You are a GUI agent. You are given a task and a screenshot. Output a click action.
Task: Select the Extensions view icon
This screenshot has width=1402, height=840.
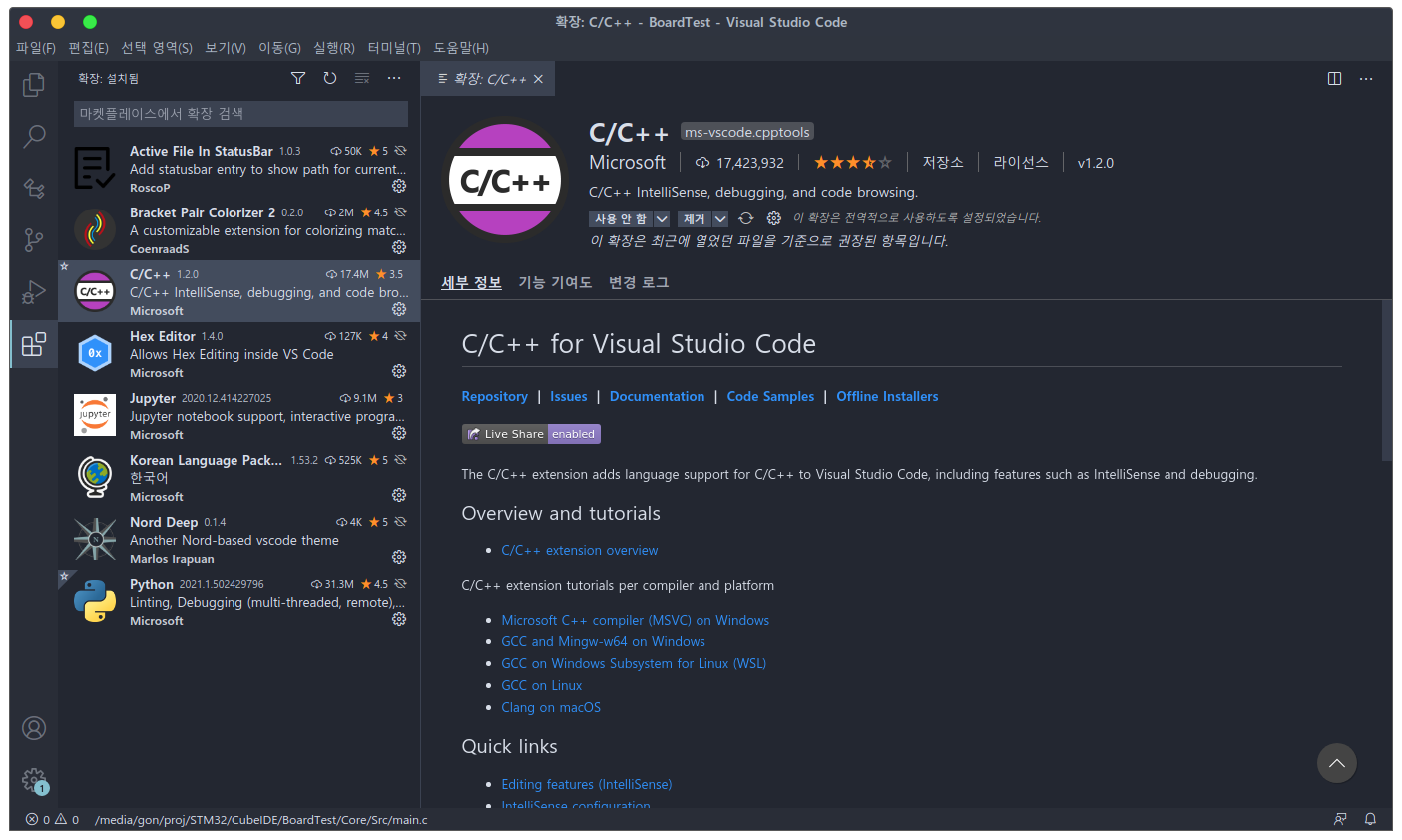[x=34, y=344]
